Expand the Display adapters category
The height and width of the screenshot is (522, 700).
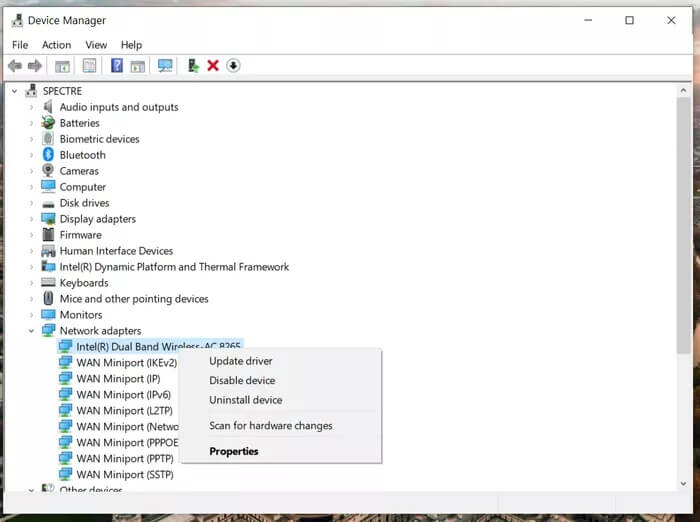click(31, 219)
